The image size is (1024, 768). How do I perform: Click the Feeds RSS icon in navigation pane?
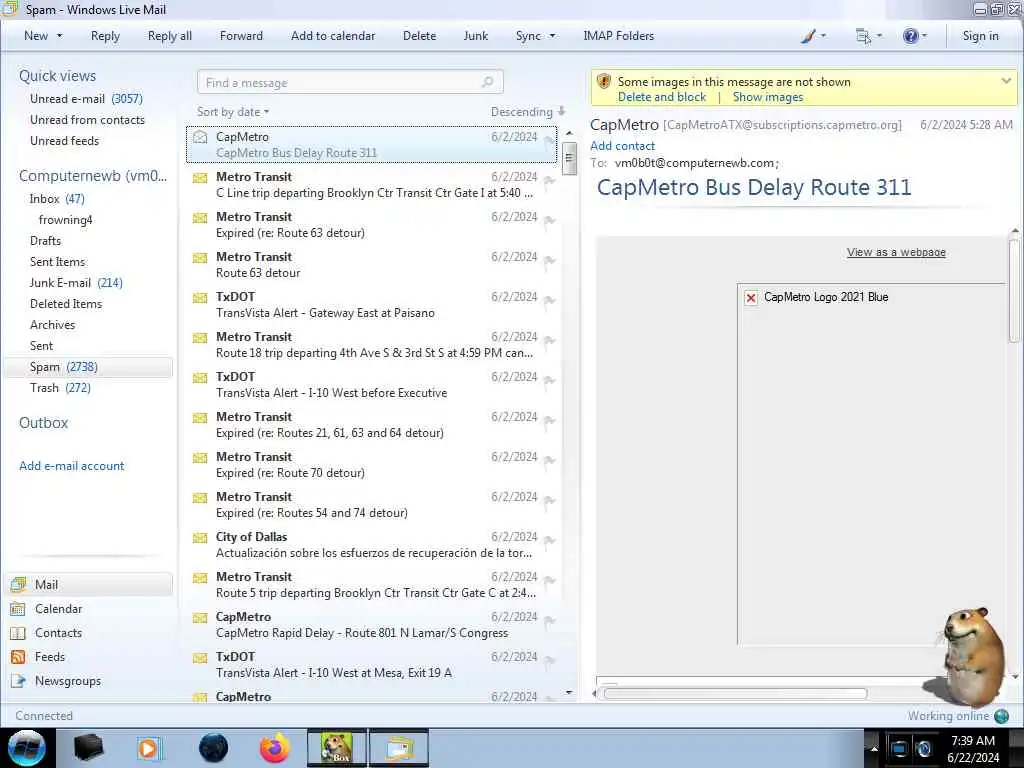pyautogui.click(x=18, y=657)
